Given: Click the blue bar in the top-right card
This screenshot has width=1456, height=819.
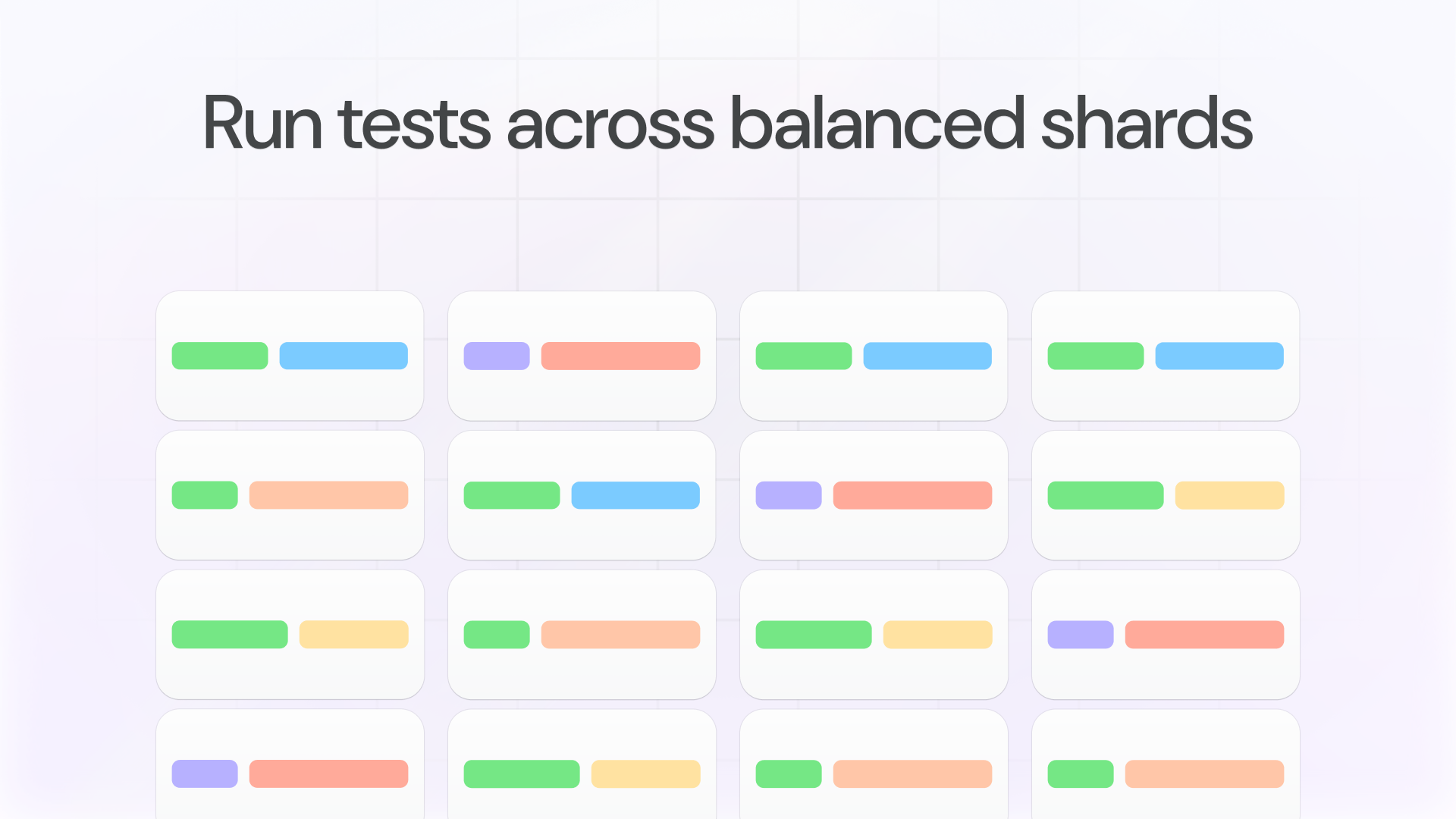Looking at the screenshot, I should point(1219,356).
